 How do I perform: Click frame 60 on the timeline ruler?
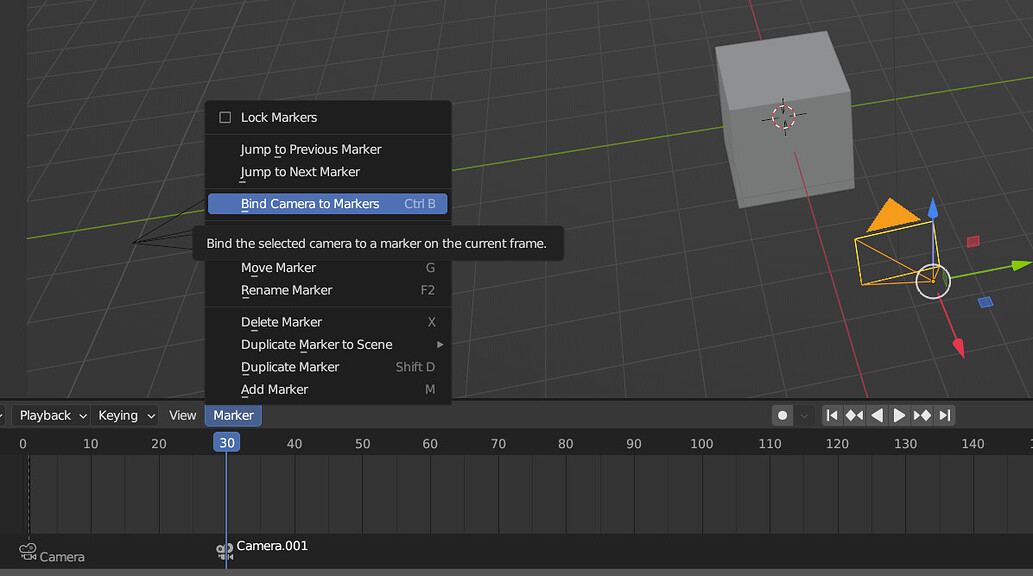click(430, 444)
